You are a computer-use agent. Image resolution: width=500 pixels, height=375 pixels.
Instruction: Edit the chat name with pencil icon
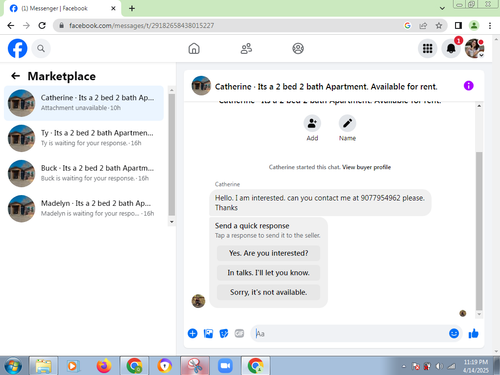347,123
